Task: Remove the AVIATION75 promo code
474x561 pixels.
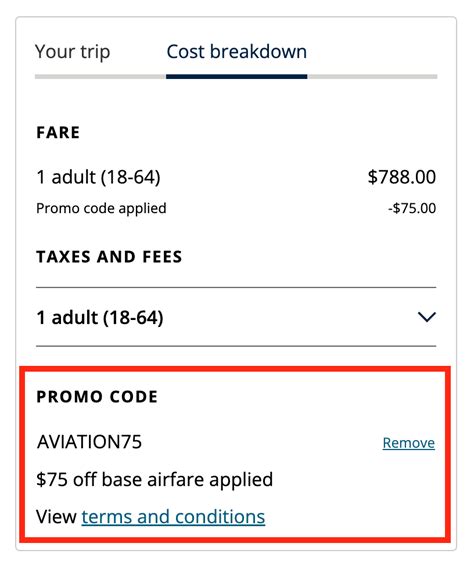Action: (409, 443)
